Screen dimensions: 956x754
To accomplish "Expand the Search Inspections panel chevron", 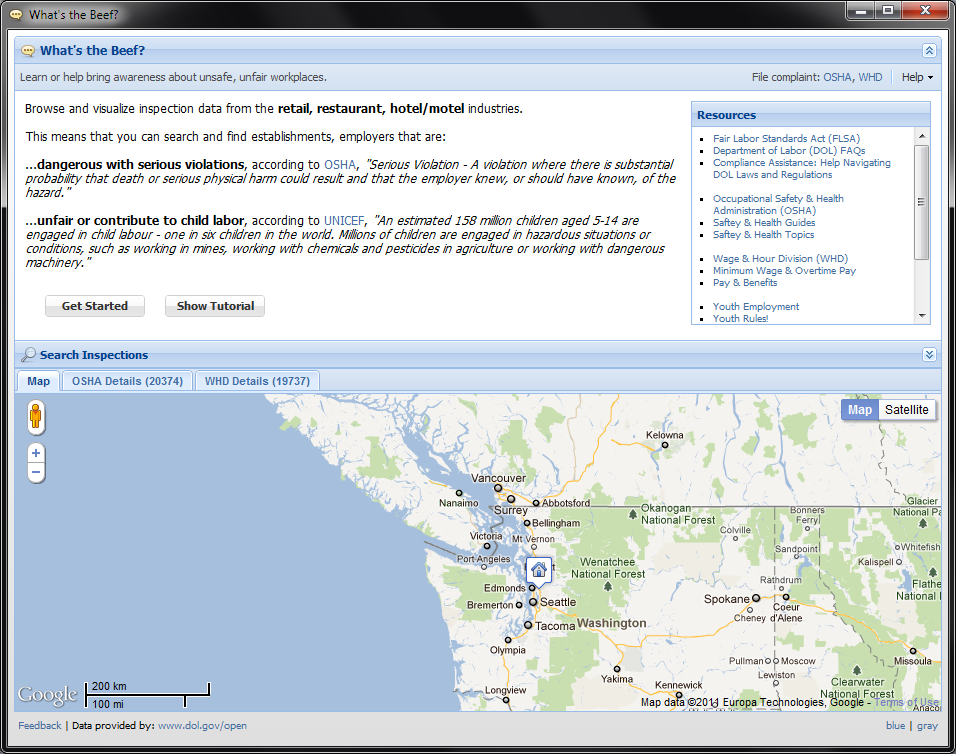I will click(x=929, y=355).
